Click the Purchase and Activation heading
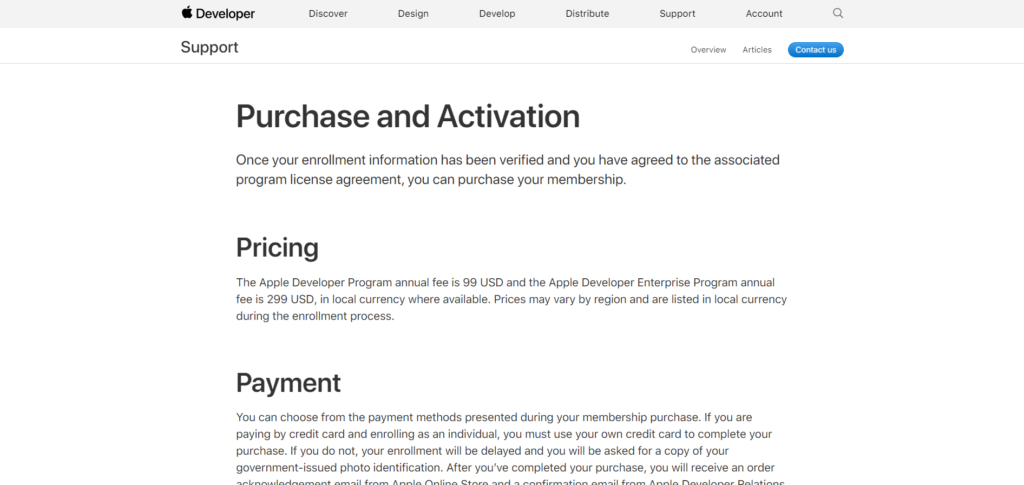Viewport: 1024px width, 485px height. click(x=408, y=117)
